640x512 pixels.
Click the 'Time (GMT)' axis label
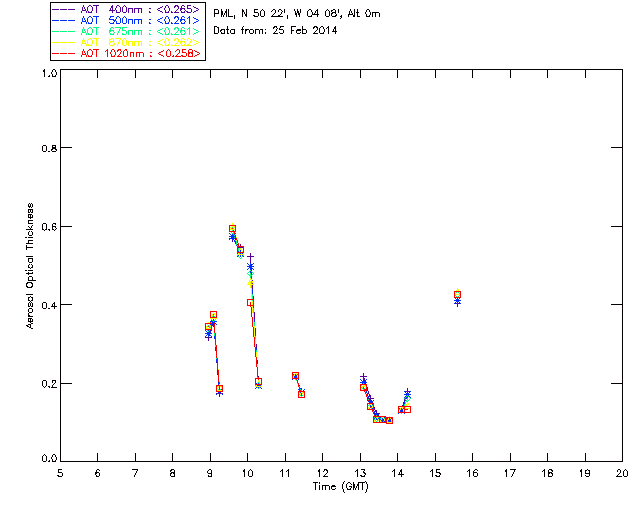click(340, 487)
